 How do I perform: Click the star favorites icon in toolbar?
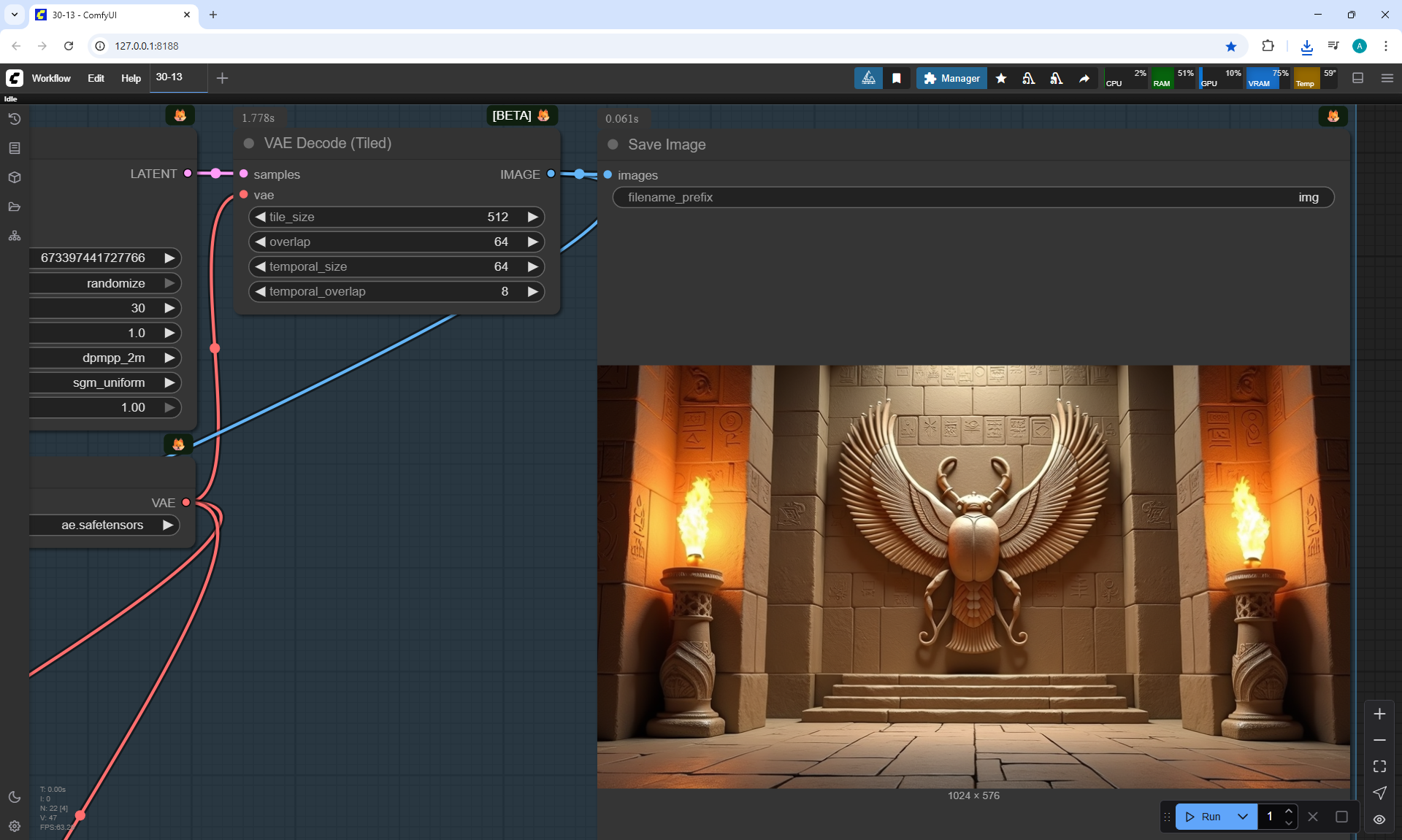coord(1001,78)
